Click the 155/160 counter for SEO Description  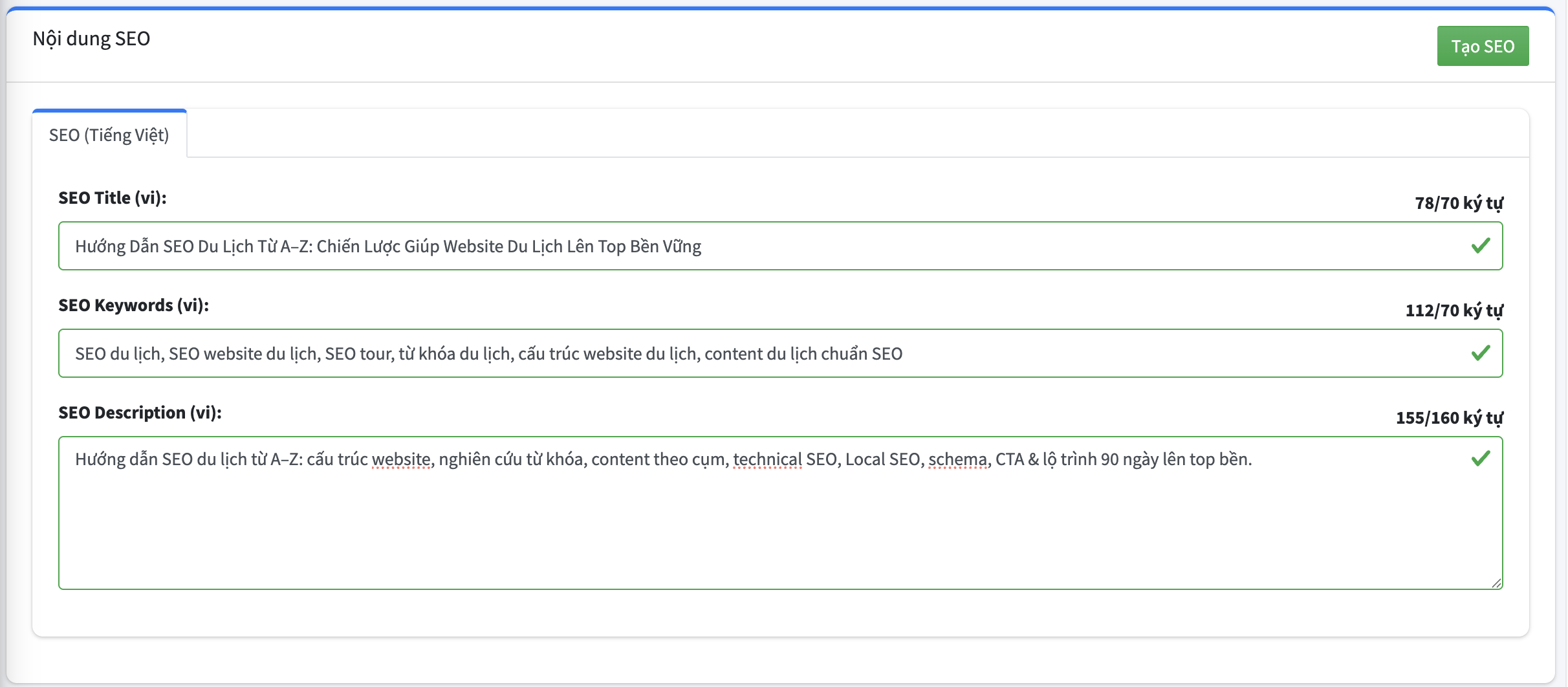point(1448,418)
